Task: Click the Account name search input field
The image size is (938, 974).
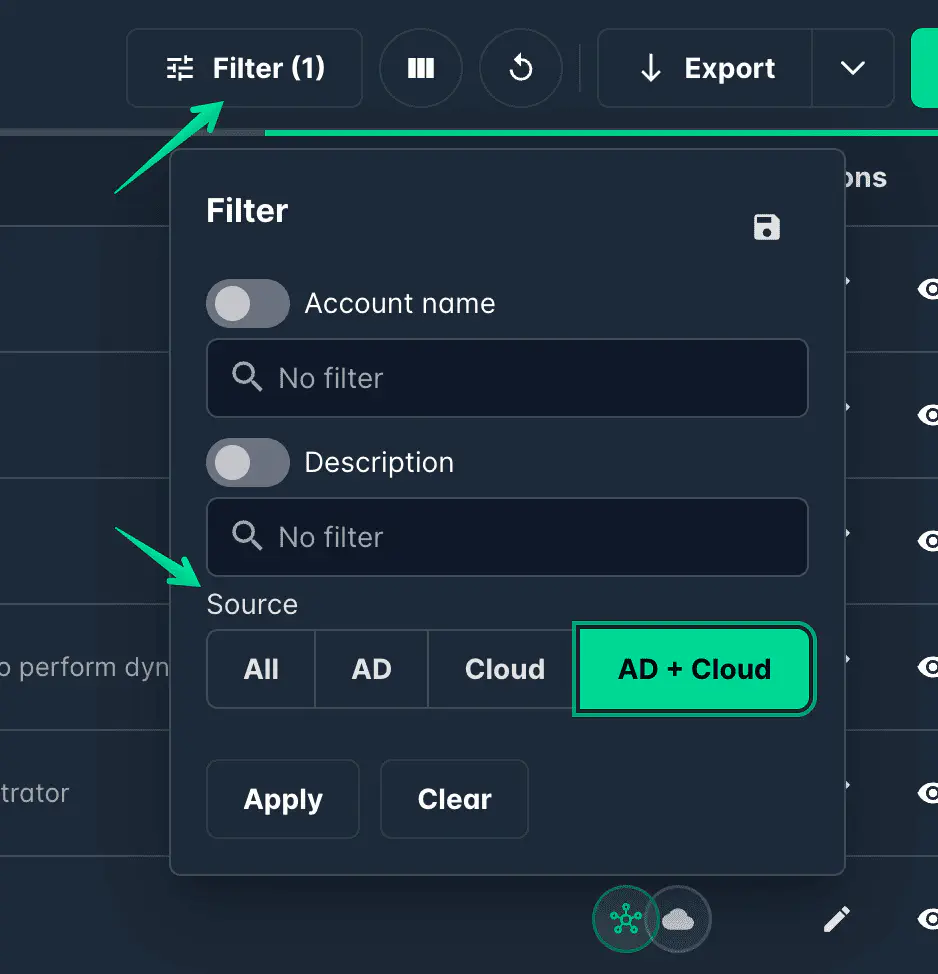Action: tap(507, 378)
